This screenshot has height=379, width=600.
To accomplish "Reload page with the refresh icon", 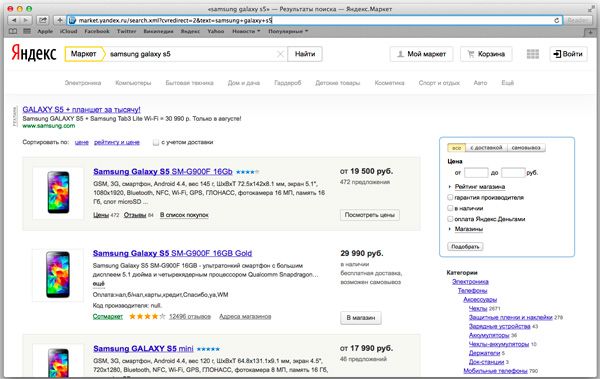I will [x=556, y=20].
